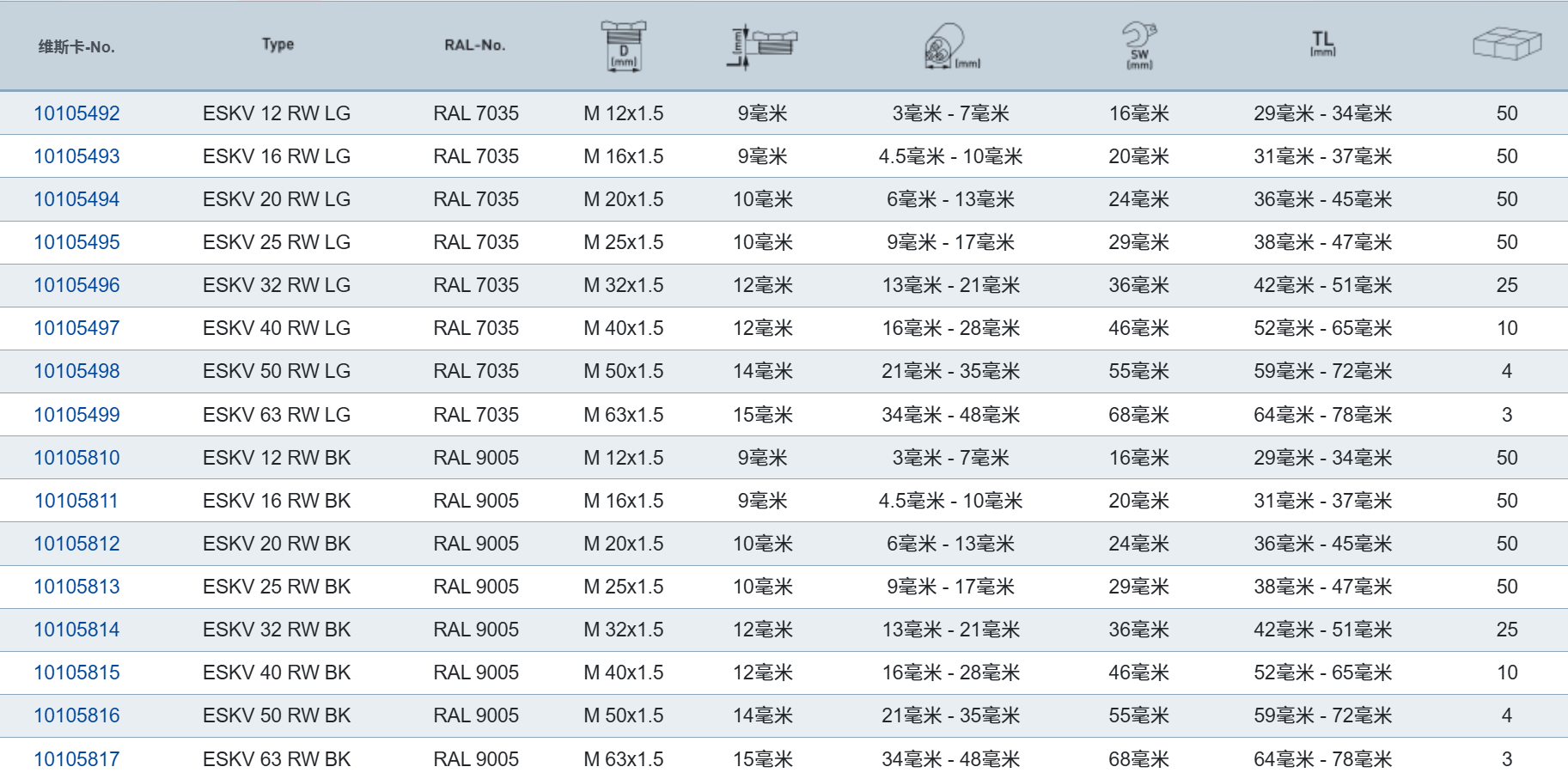Viewport: 1568px width, 779px height.
Task: Click the ESKV 40 RW LG type cell
Action: (277, 328)
